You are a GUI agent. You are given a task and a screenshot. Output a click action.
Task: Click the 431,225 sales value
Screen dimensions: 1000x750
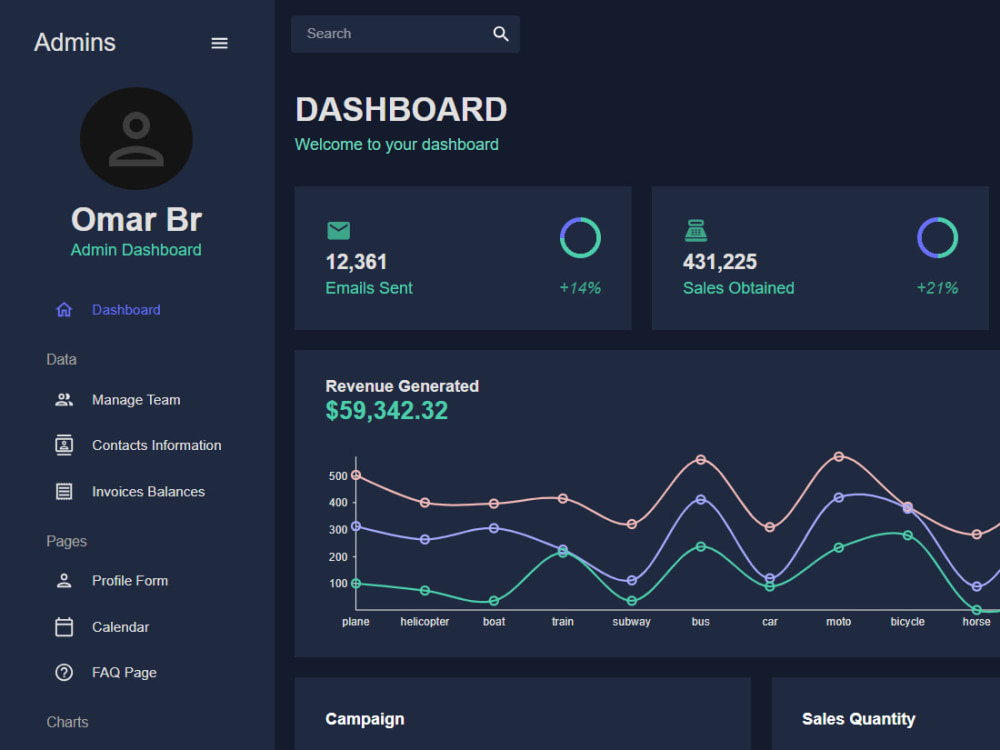coord(720,261)
